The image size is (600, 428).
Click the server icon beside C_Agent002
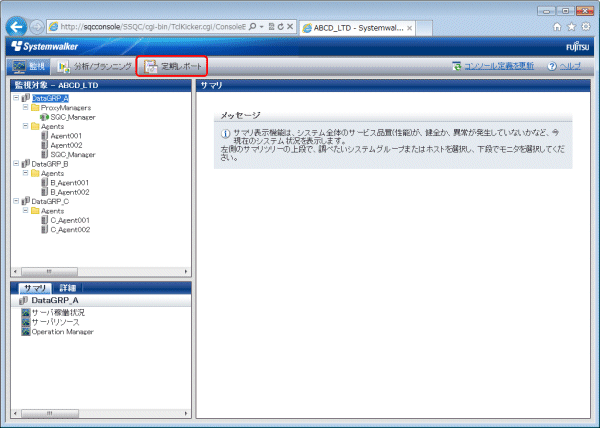tap(45, 229)
